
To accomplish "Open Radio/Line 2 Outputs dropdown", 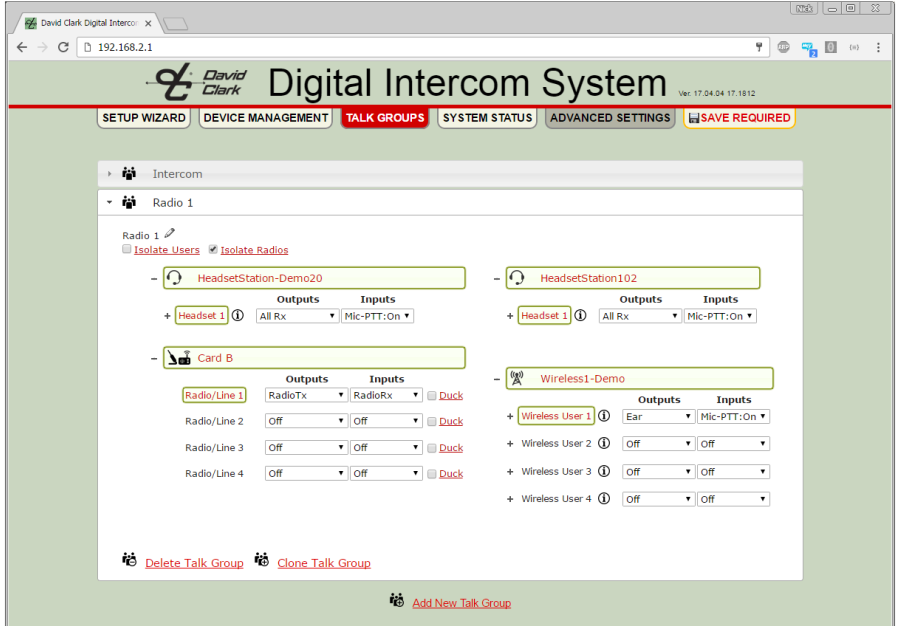I will 306,421.
